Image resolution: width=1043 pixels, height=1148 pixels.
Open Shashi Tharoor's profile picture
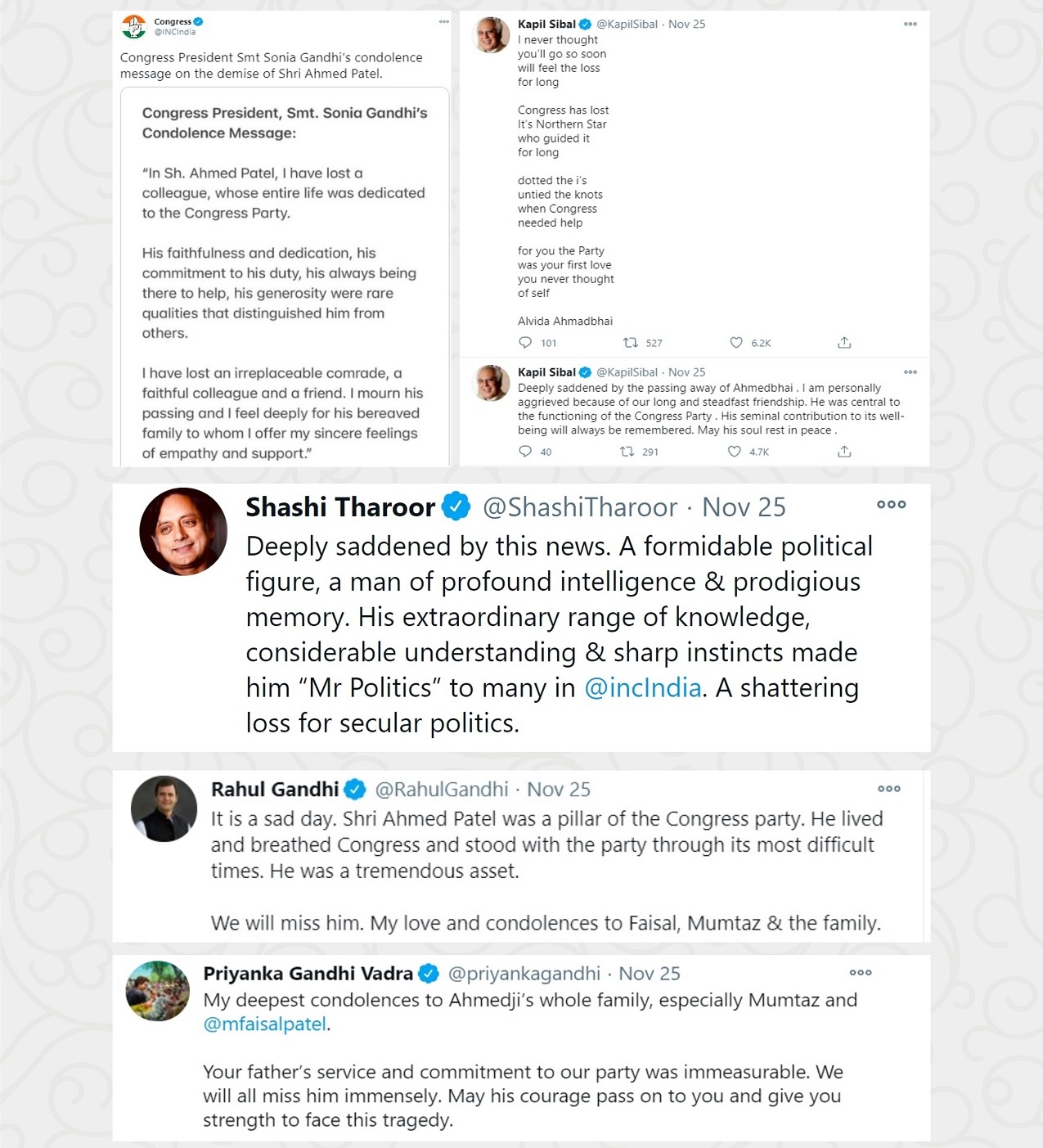pos(183,532)
